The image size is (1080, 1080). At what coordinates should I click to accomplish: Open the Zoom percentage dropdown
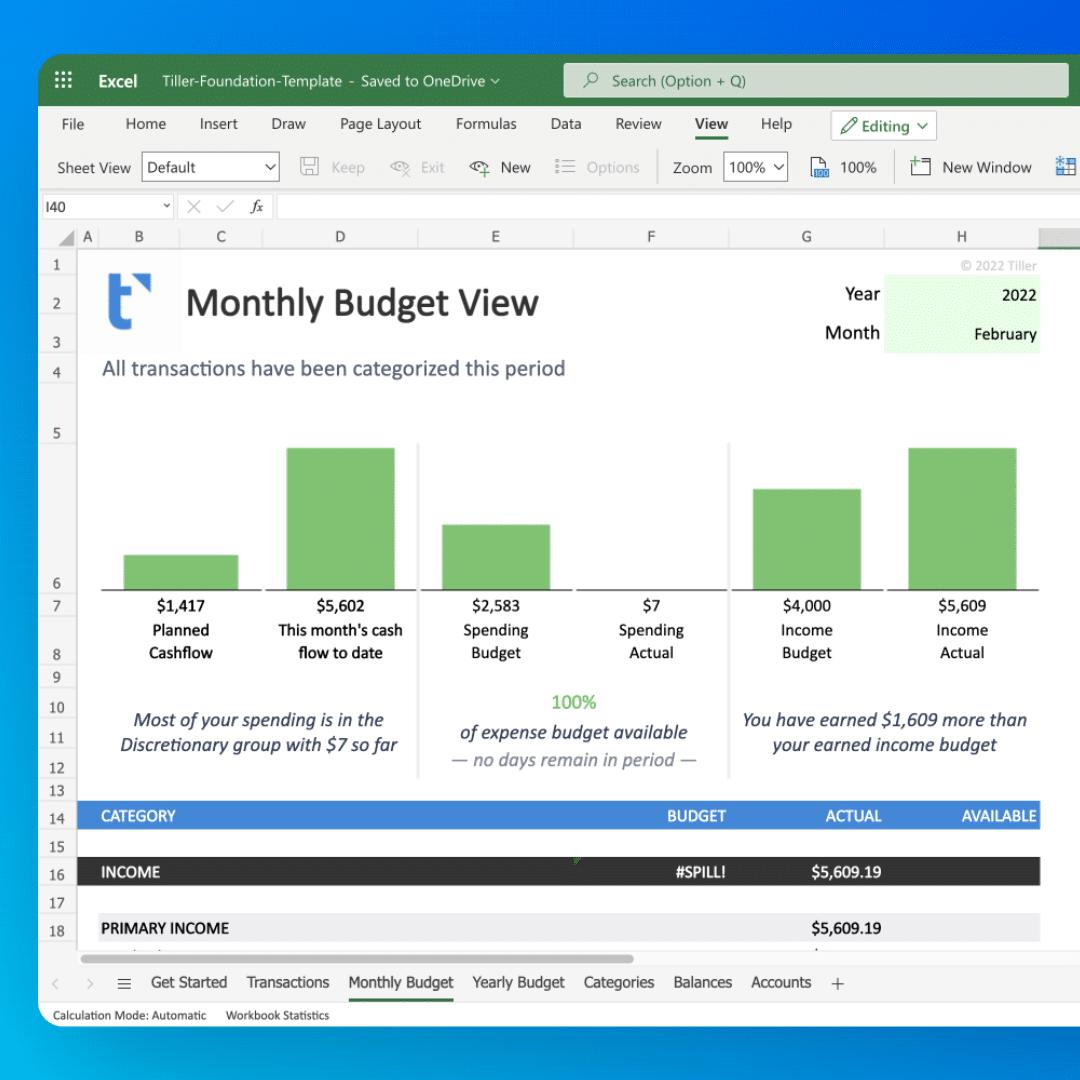click(x=755, y=167)
